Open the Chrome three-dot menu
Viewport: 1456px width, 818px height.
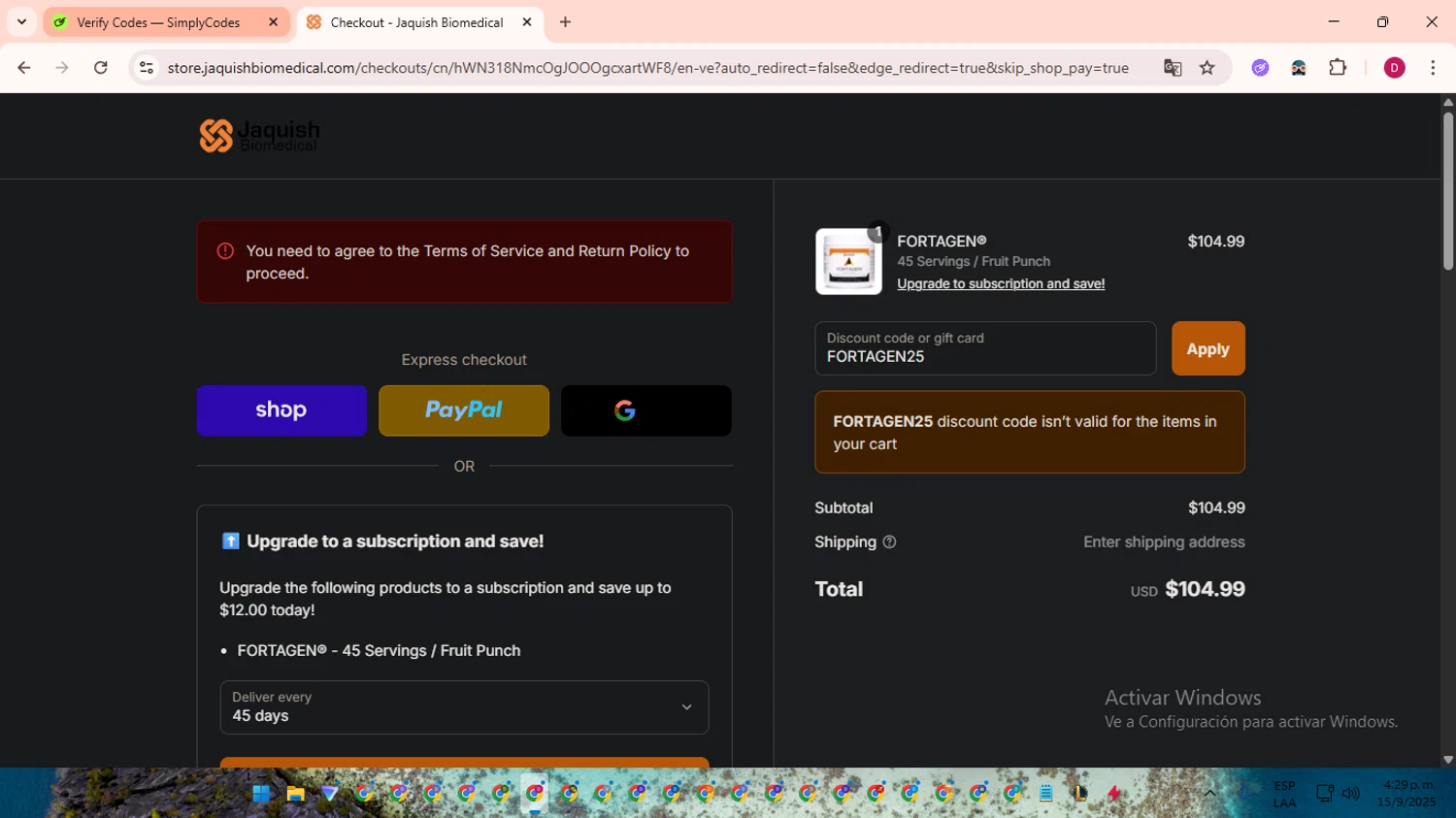click(x=1433, y=68)
